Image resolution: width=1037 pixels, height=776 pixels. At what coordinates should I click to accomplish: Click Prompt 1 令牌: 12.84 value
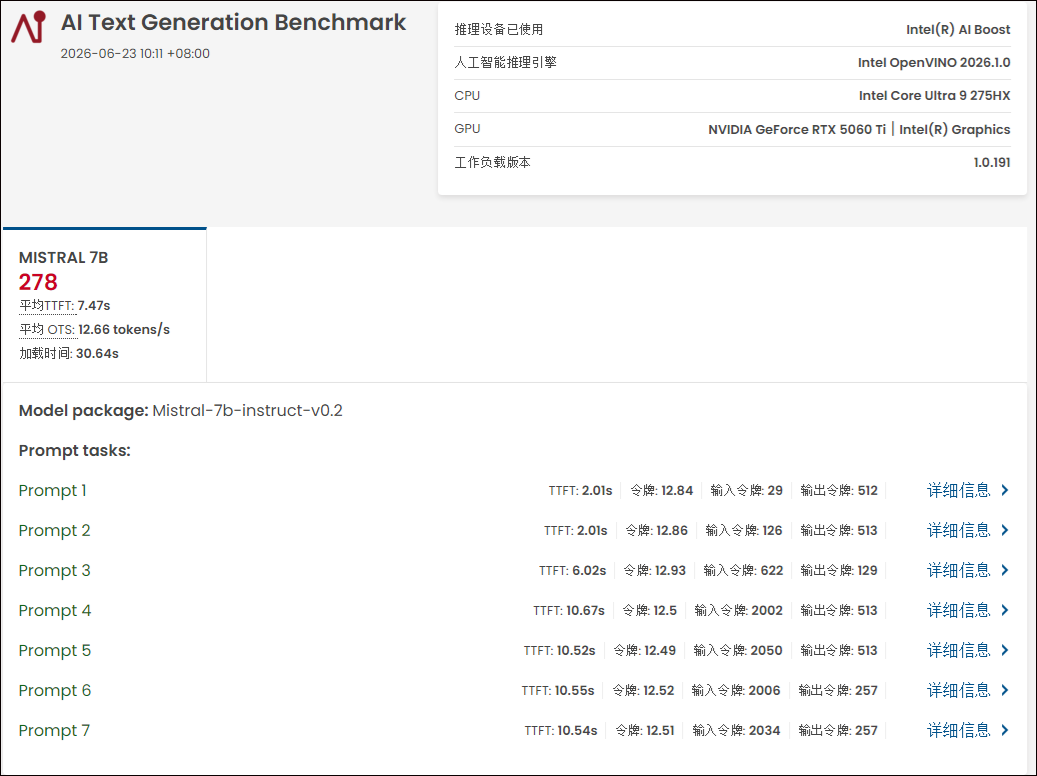click(661, 491)
